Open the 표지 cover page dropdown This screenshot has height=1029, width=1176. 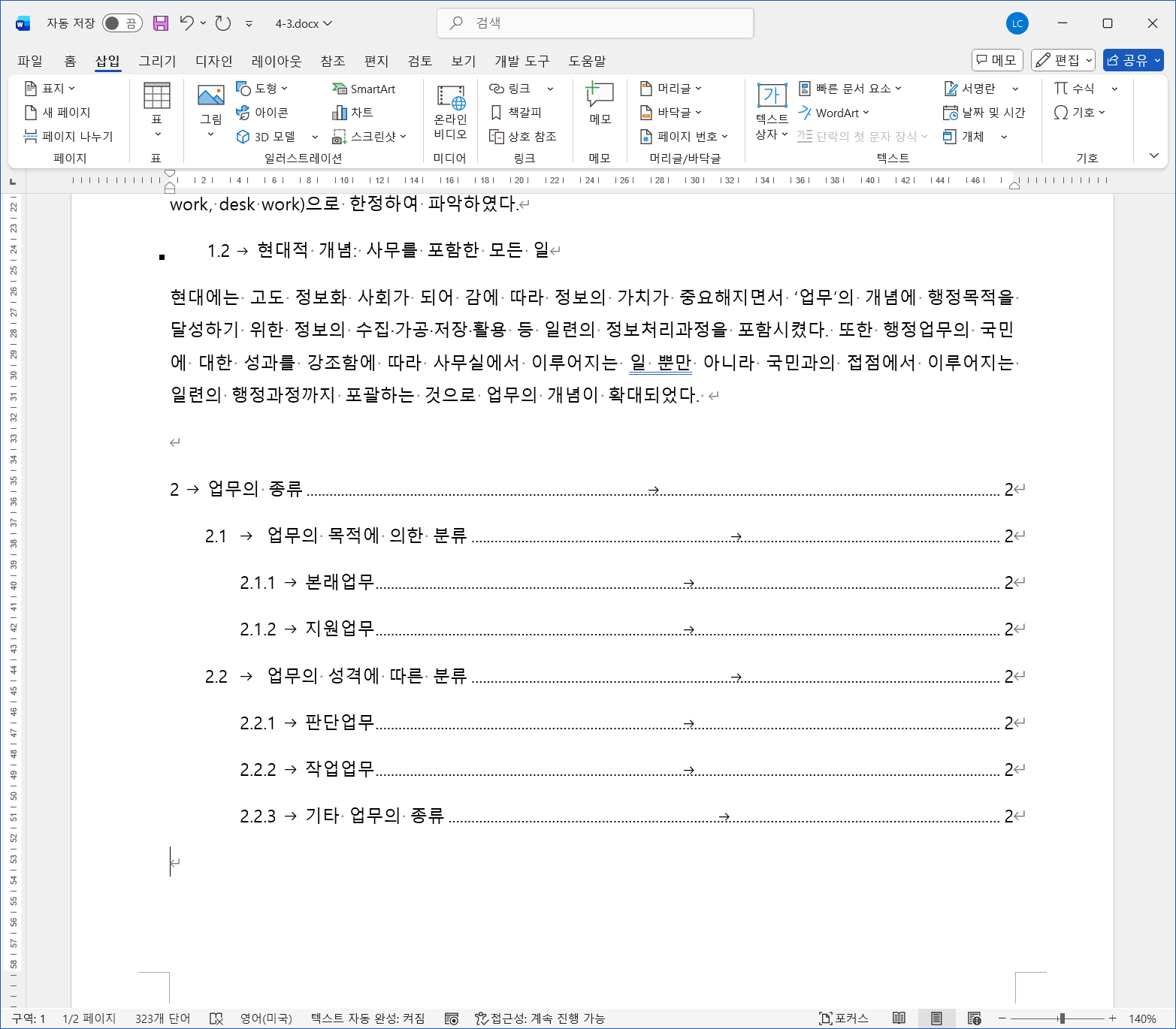coord(50,89)
